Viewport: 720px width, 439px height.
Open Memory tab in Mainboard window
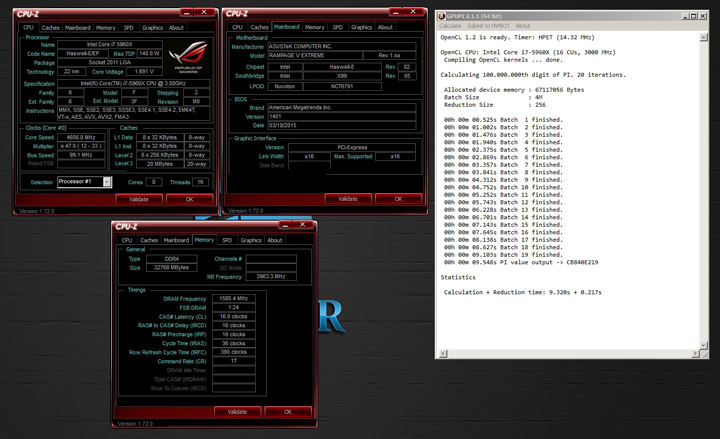[x=315, y=27]
